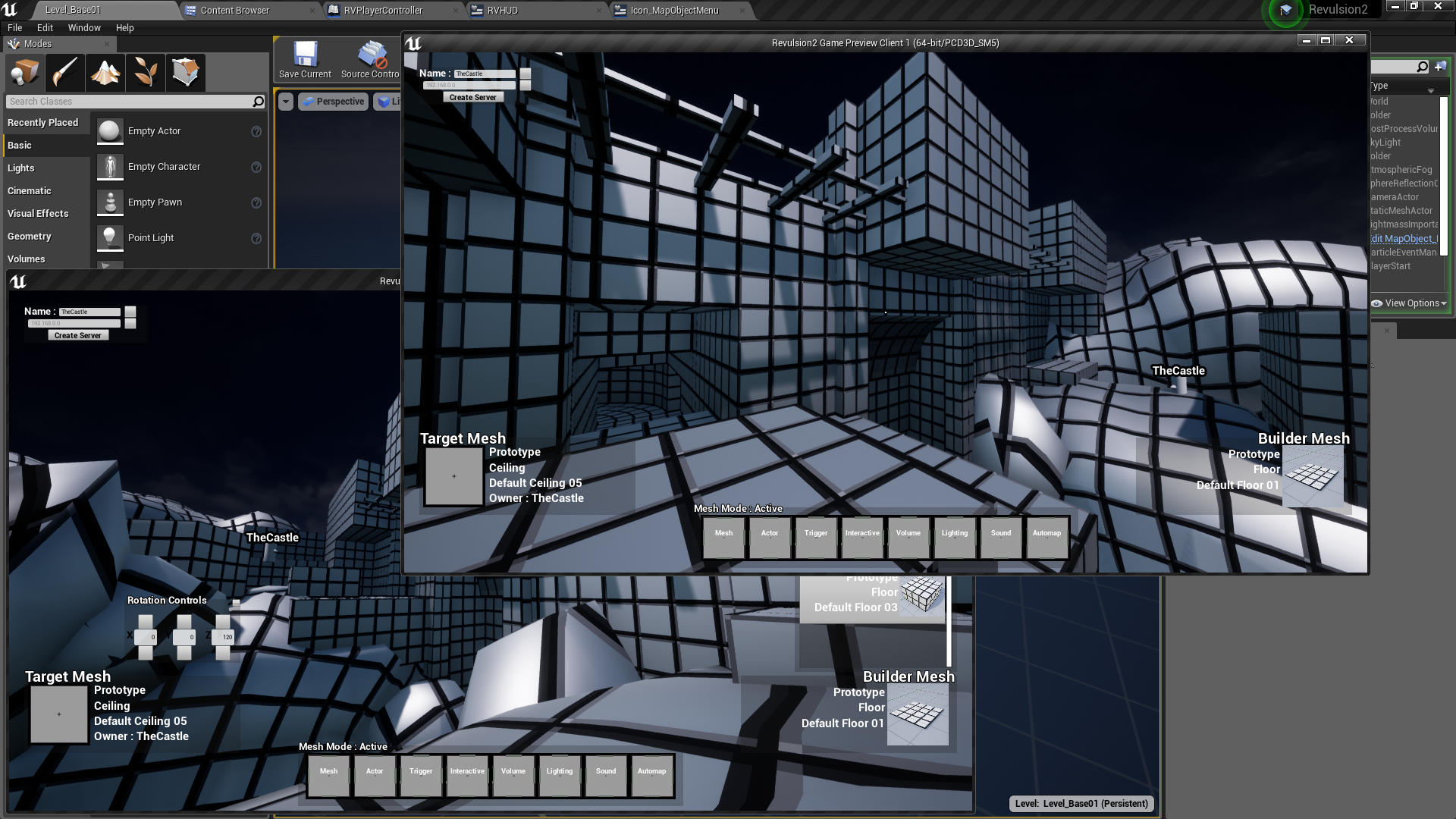This screenshot has width=1456, height=819.
Task: Click Create Server button in preview client
Action: [x=472, y=97]
